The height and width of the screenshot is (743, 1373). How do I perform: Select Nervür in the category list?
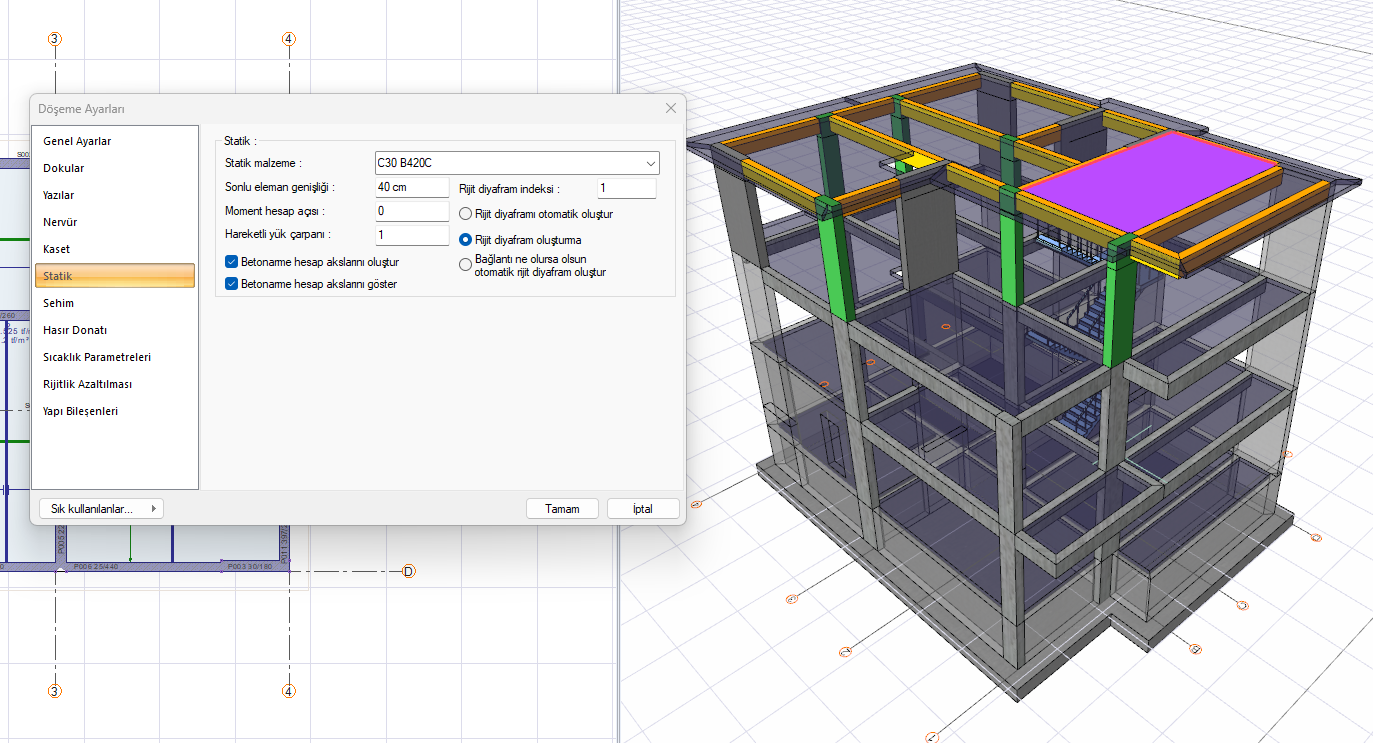click(x=114, y=222)
